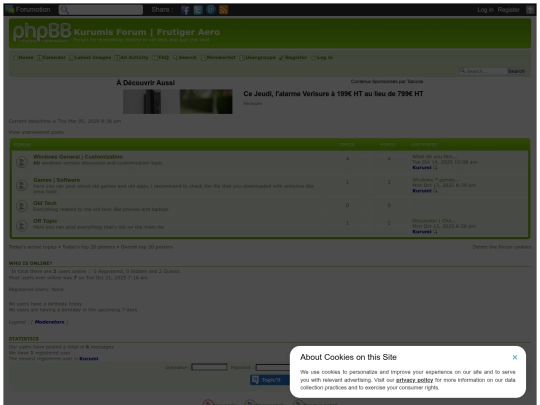The image size is (540, 405).
Task: Open Latest images menu item
Action: click(90, 58)
